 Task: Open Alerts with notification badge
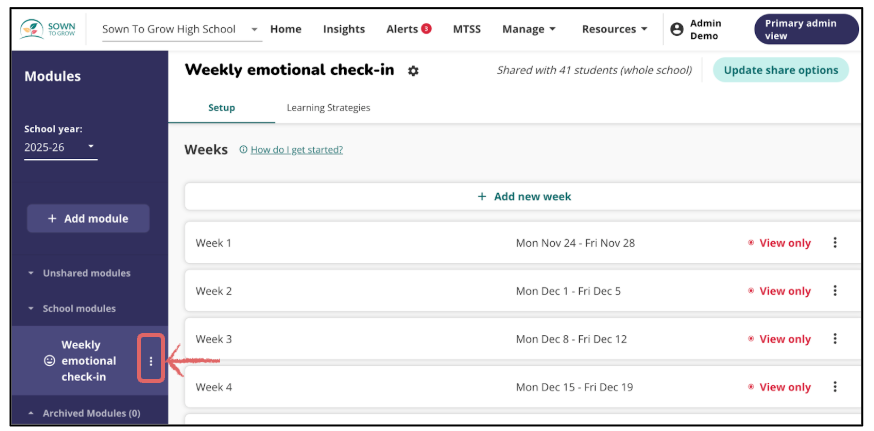(408, 29)
